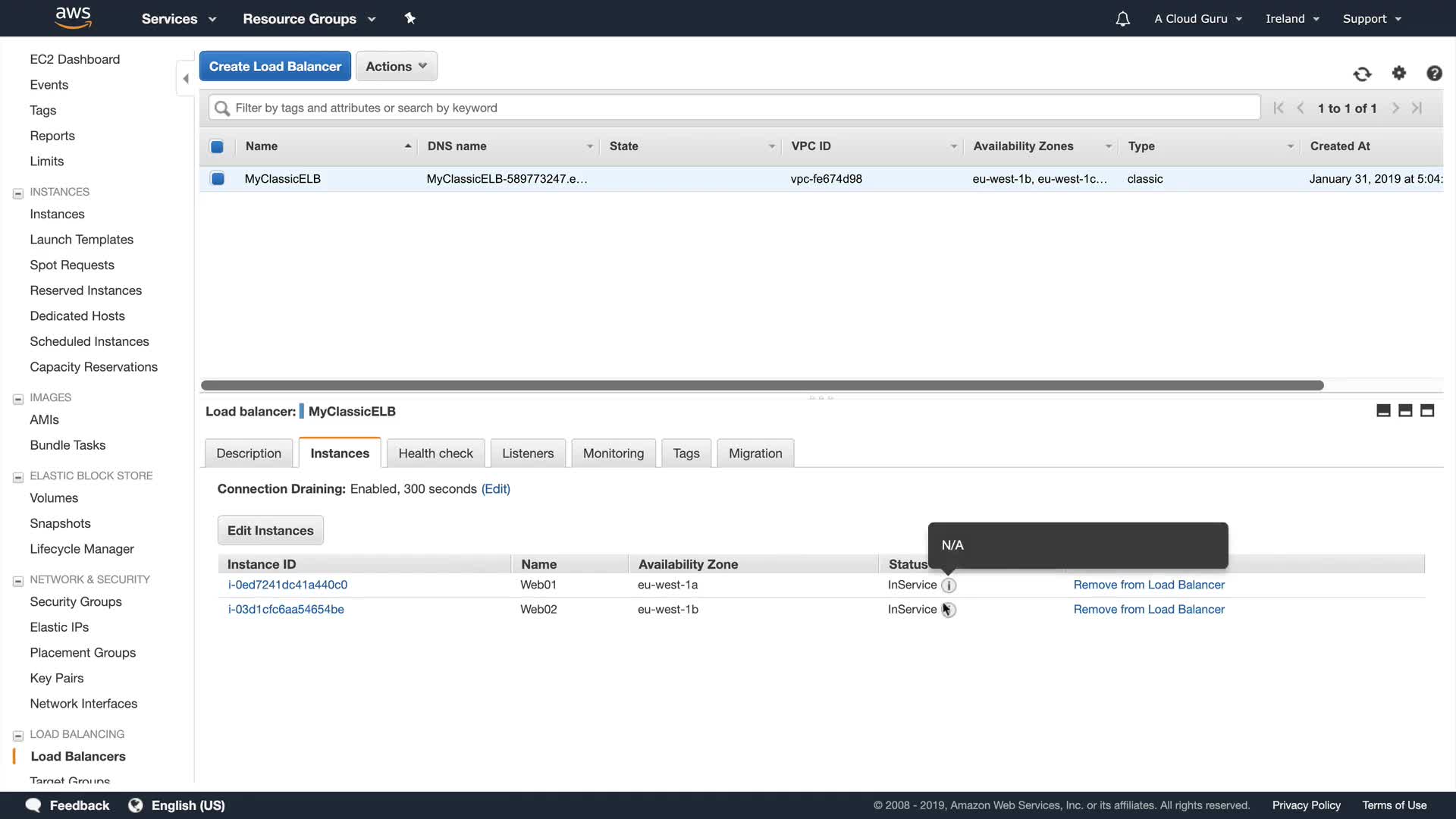
Task: Toggle the select-all checkbox in table header
Action: [217, 146]
